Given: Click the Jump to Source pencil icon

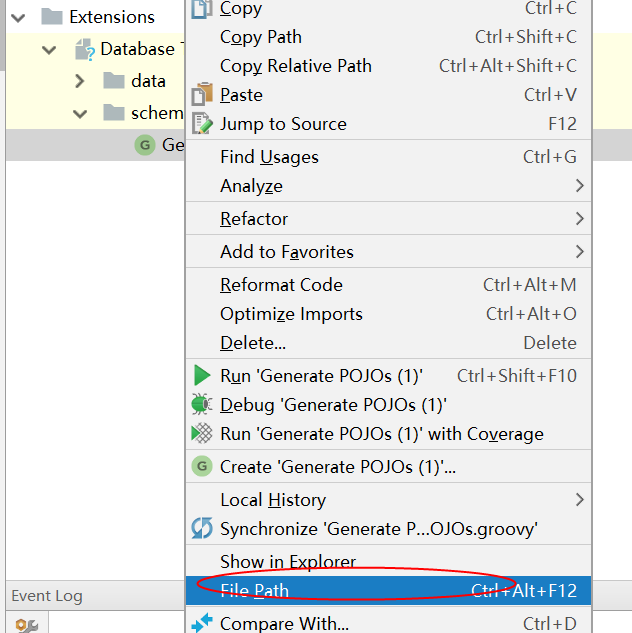Looking at the screenshot, I should 202,124.
